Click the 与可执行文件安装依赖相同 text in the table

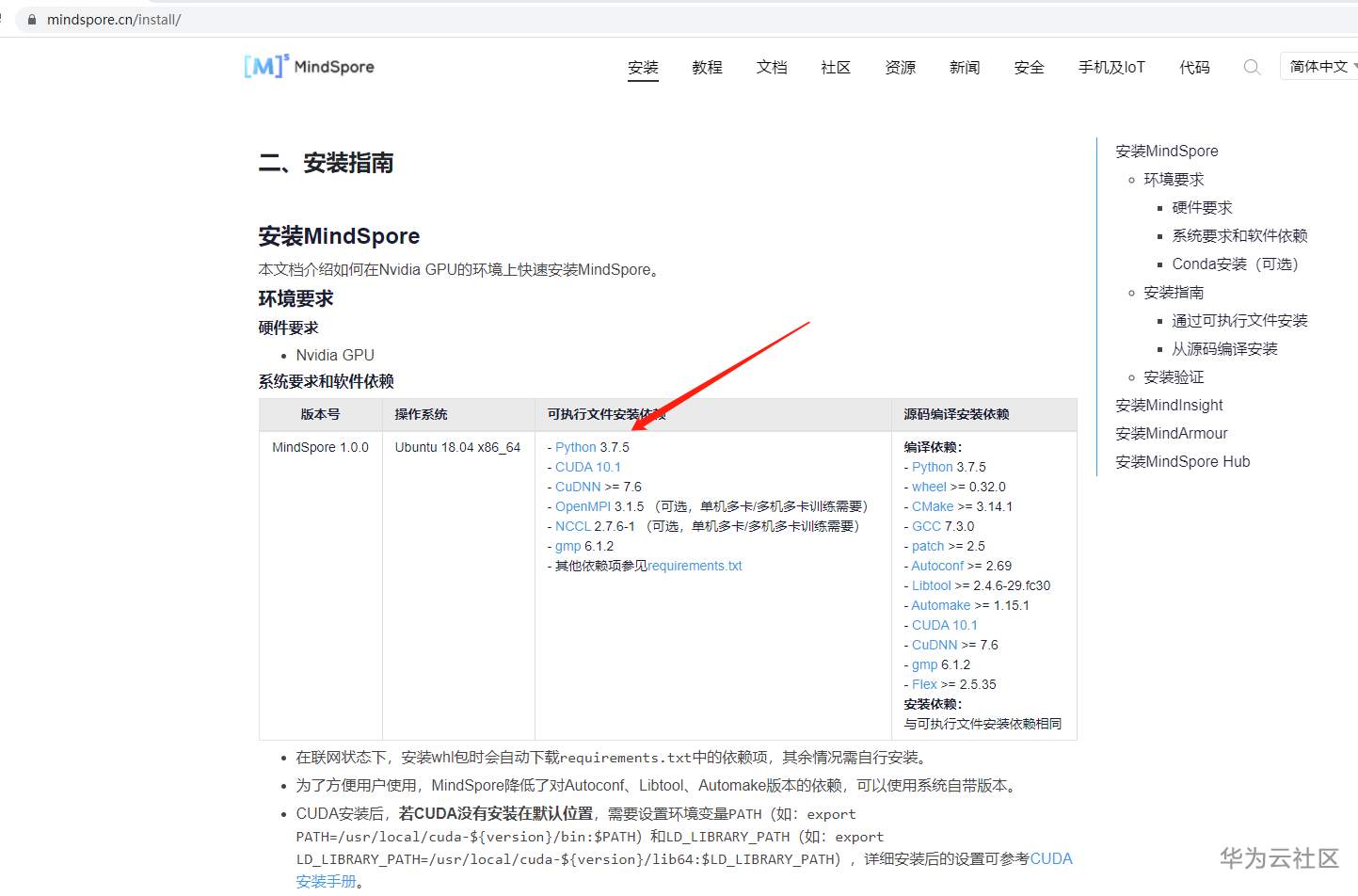pos(983,724)
